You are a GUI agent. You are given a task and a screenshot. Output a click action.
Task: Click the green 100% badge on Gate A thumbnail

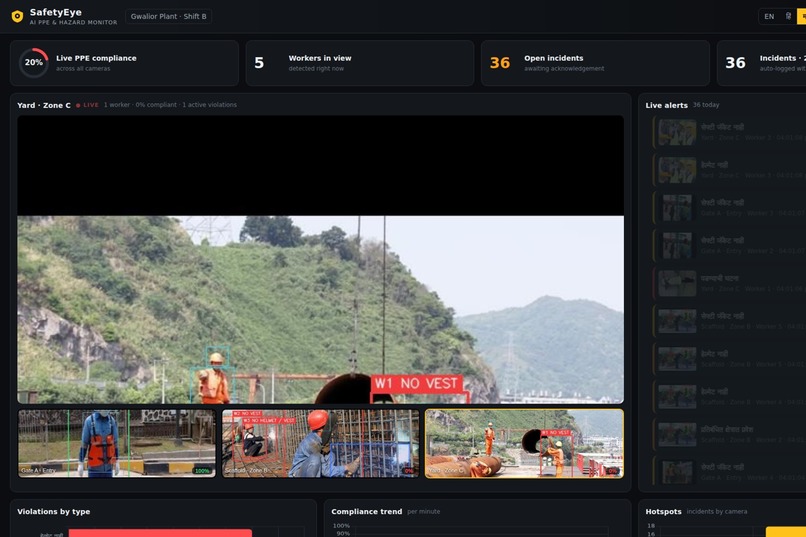202,471
